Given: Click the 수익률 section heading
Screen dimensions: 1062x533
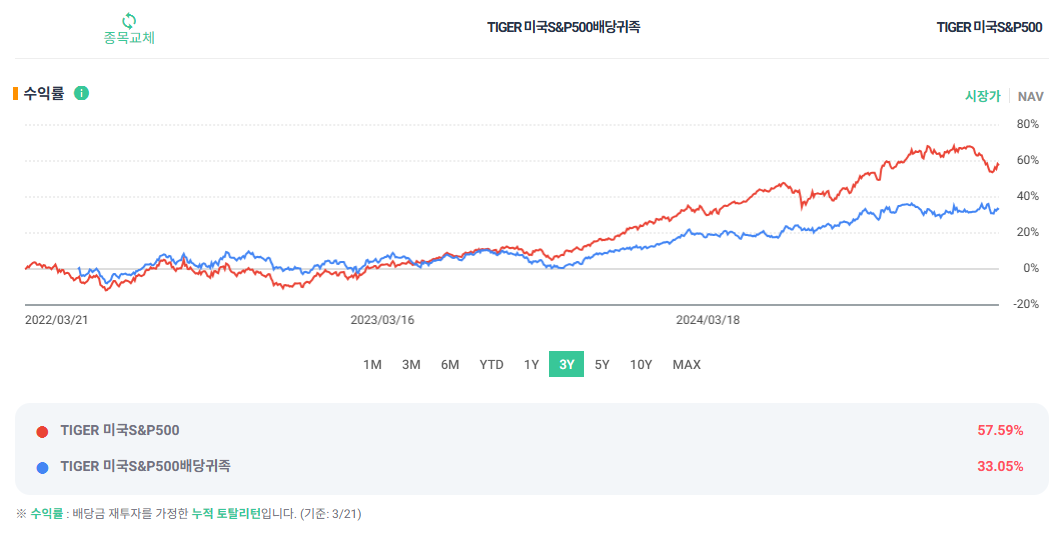Looking at the screenshot, I should pos(44,93).
